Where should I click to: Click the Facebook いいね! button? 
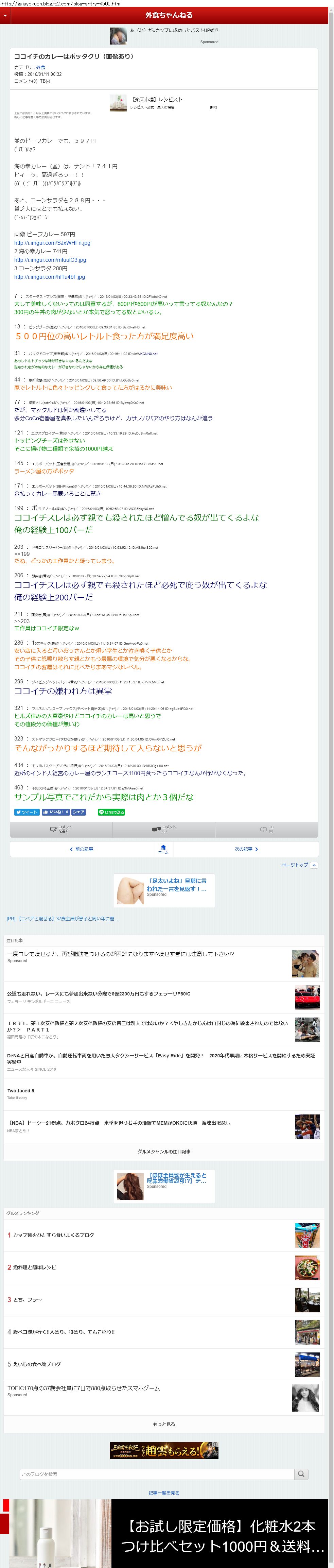pyautogui.click(x=56, y=812)
